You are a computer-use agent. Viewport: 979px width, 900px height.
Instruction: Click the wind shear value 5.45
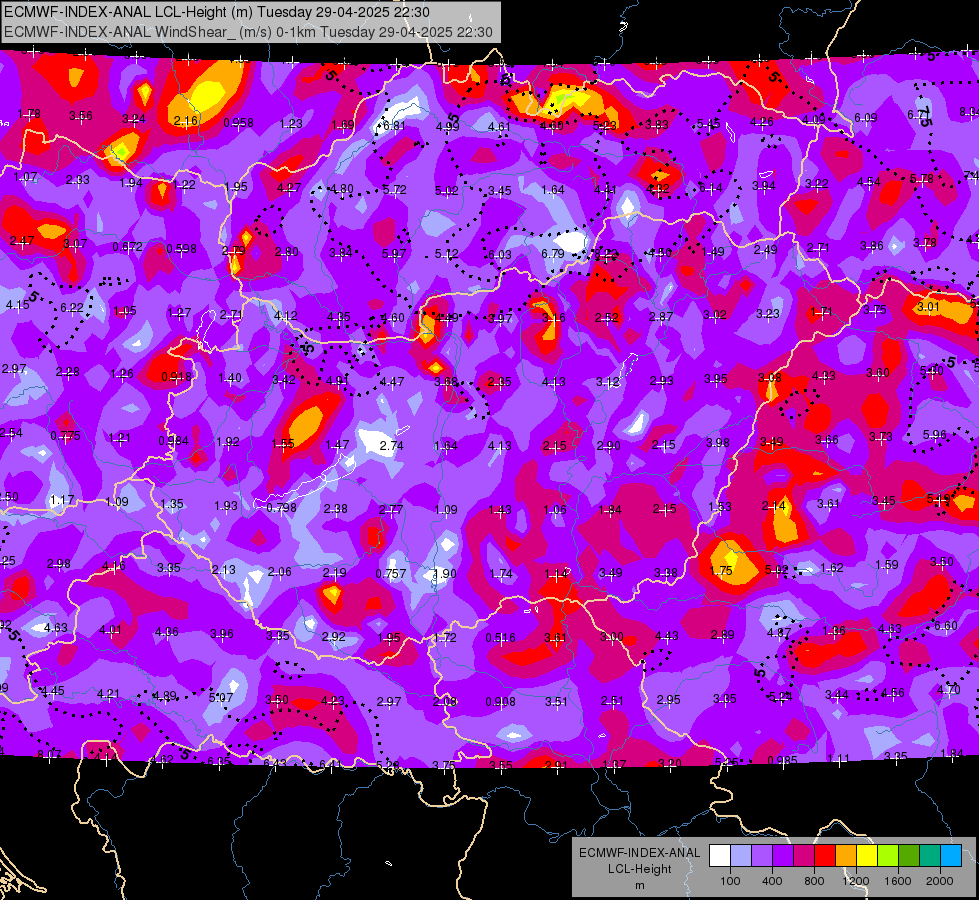click(x=709, y=124)
